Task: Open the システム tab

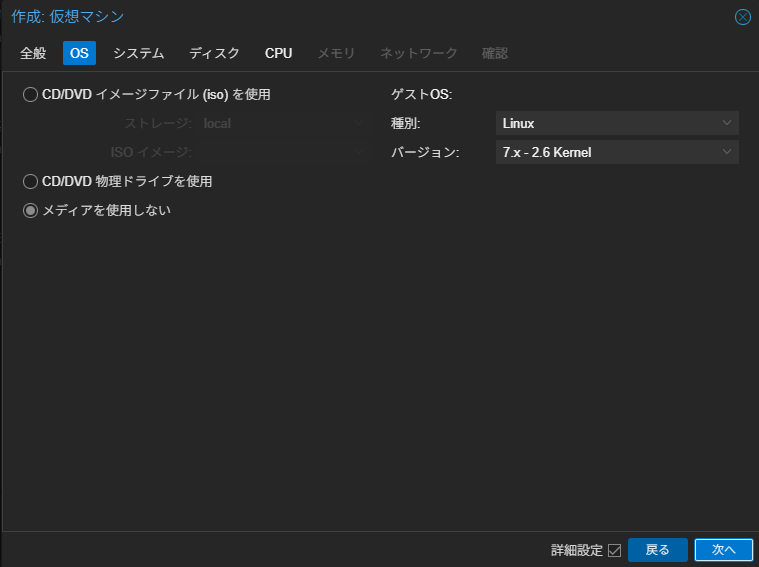Action: pyautogui.click(x=138, y=53)
